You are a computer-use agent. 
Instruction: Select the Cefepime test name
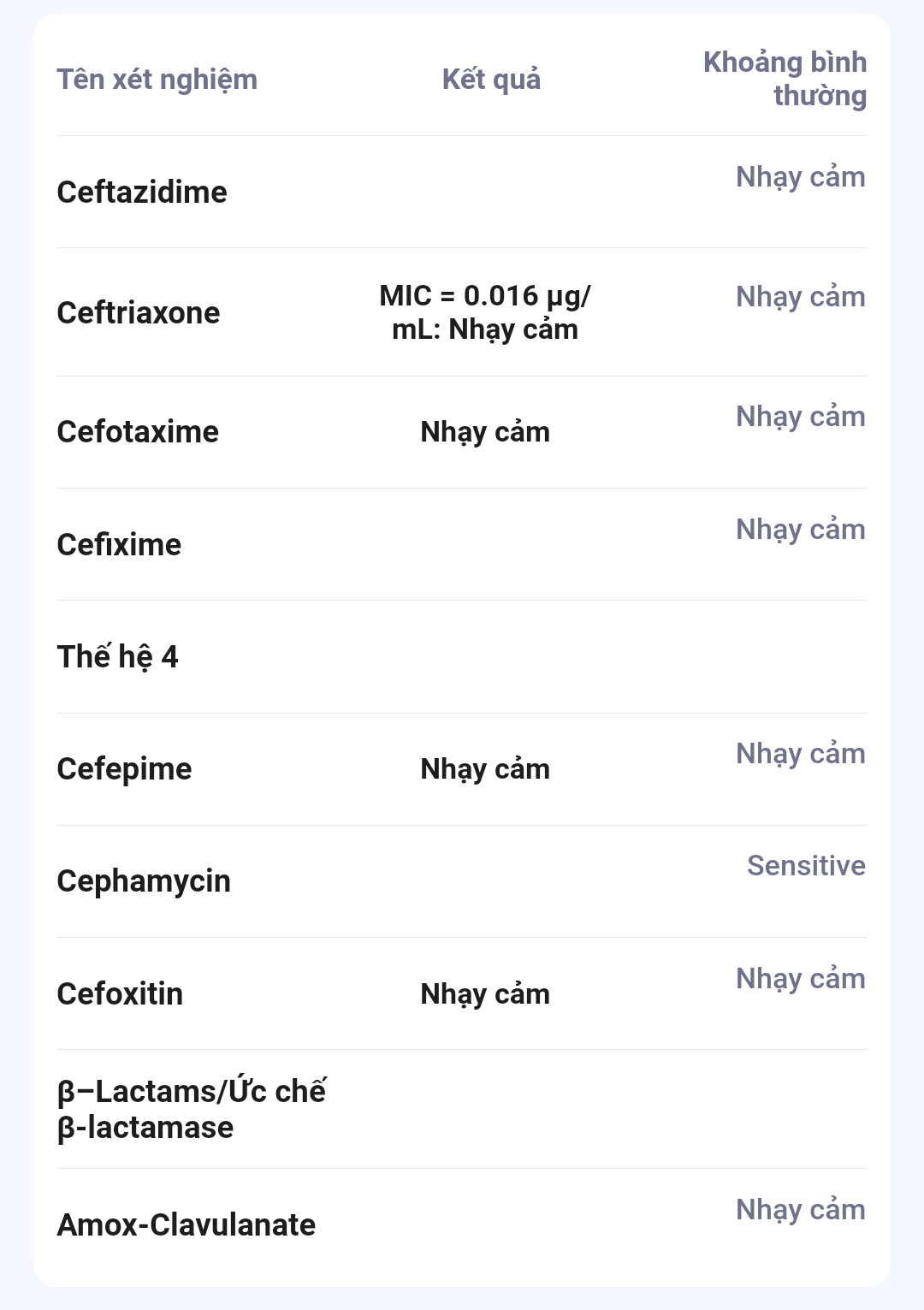tap(124, 769)
